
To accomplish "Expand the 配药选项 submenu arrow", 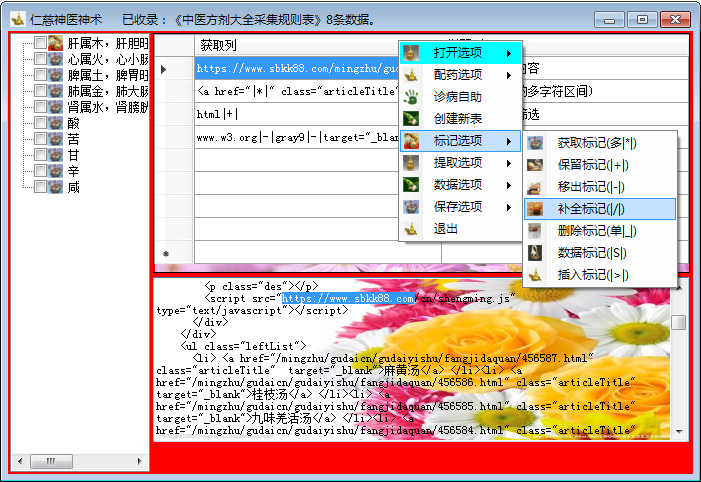I will pyautogui.click(x=509, y=75).
